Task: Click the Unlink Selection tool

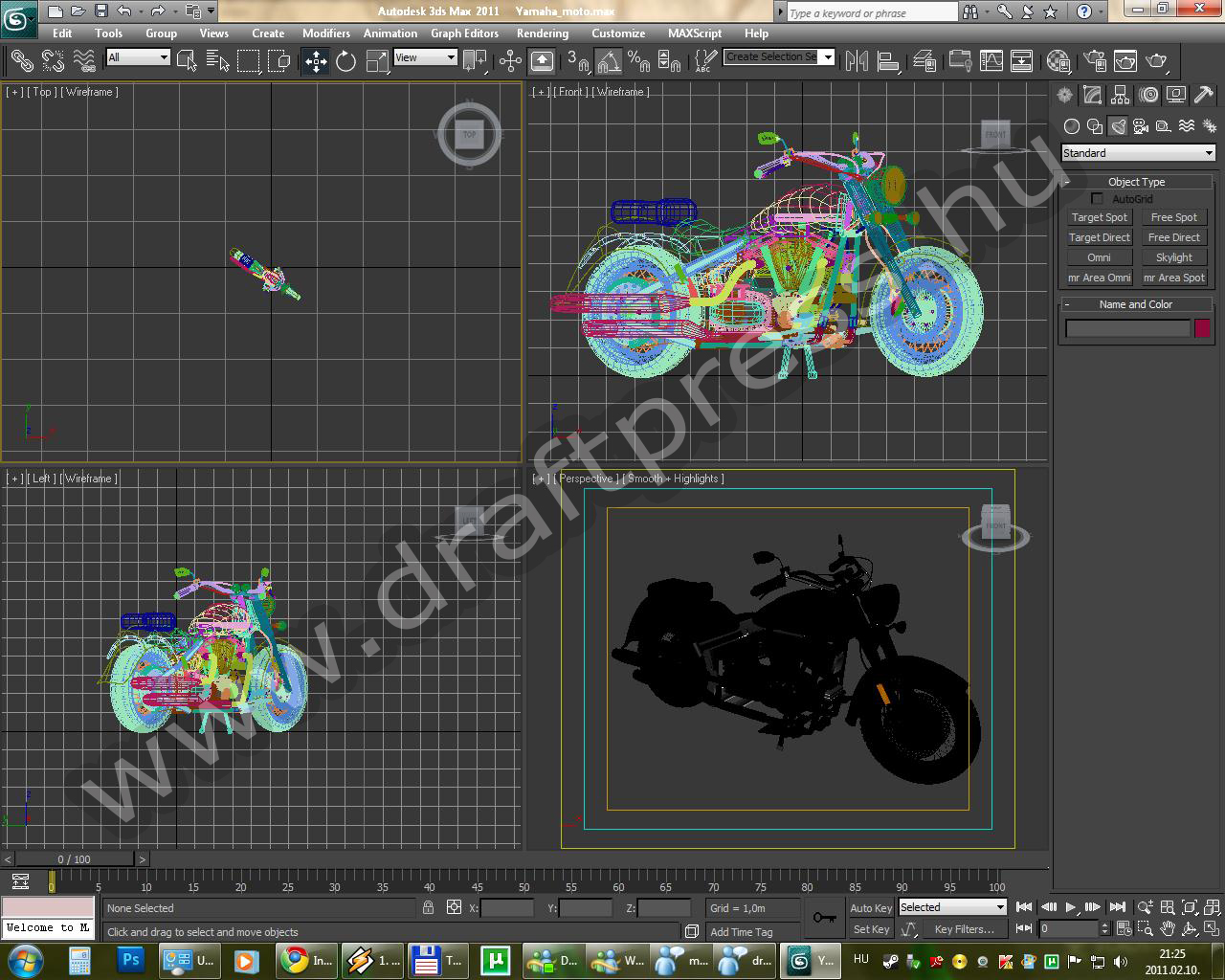Action: pos(53,61)
